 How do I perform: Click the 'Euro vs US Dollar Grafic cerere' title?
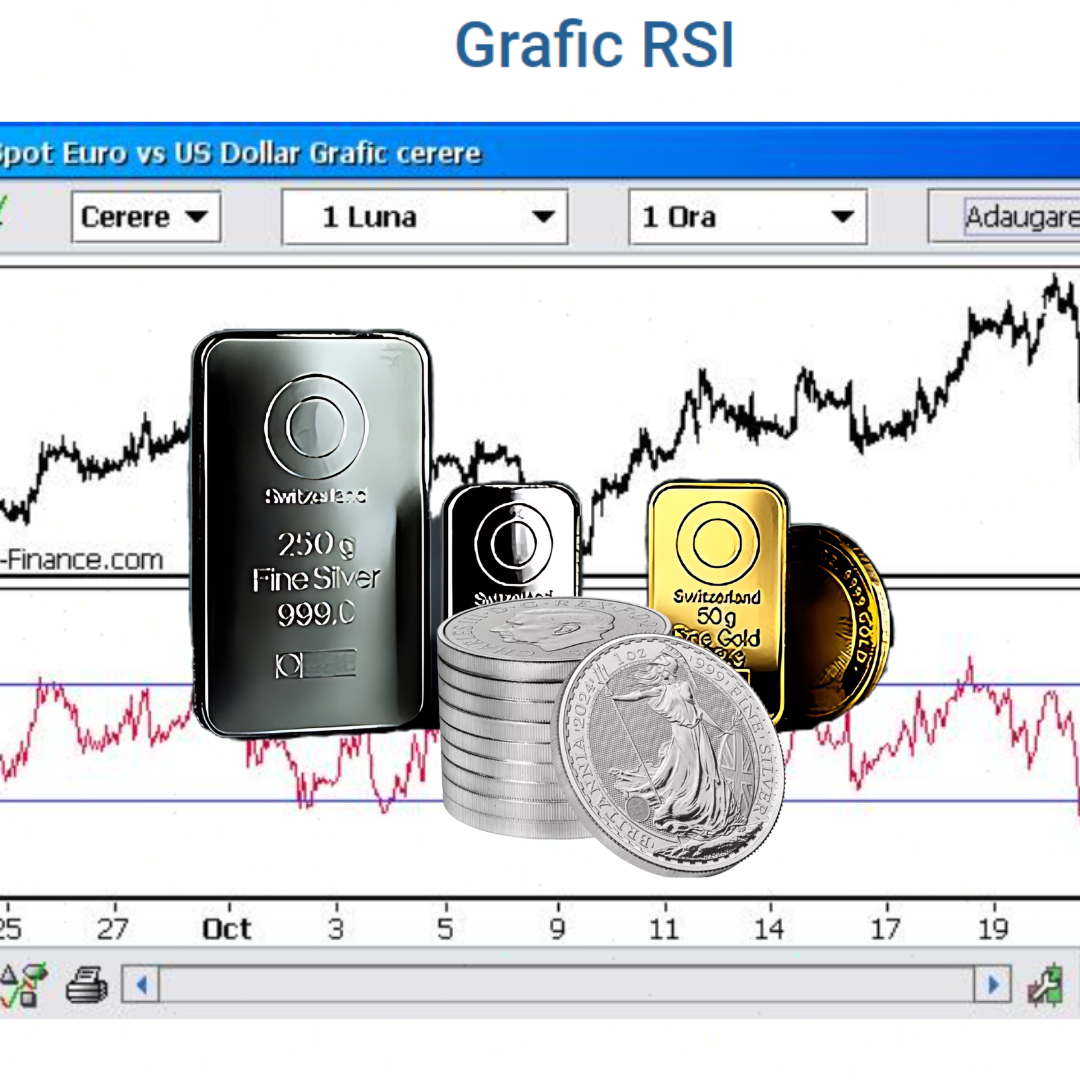272,153
